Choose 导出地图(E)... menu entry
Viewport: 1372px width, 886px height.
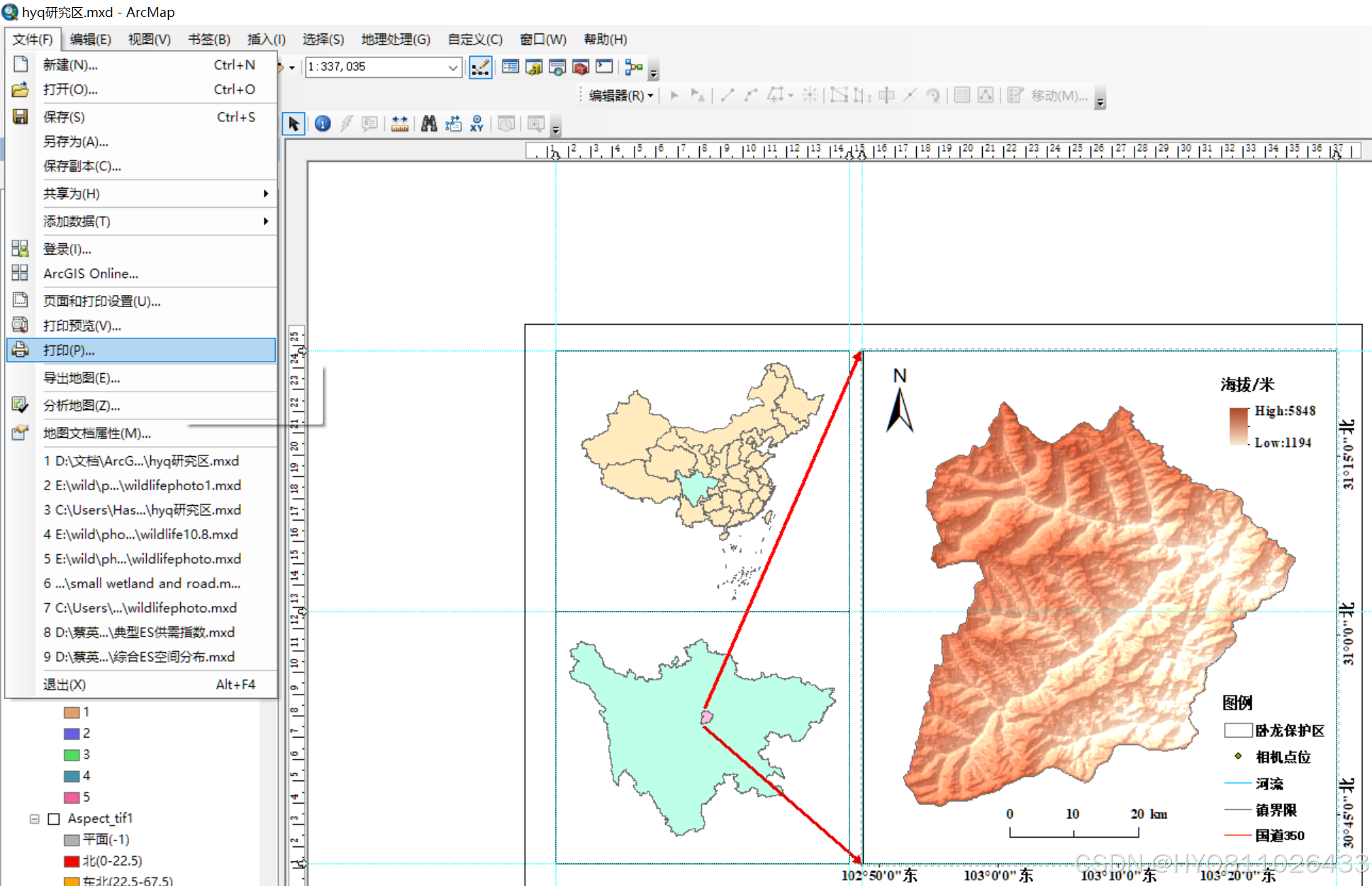(x=82, y=378)
